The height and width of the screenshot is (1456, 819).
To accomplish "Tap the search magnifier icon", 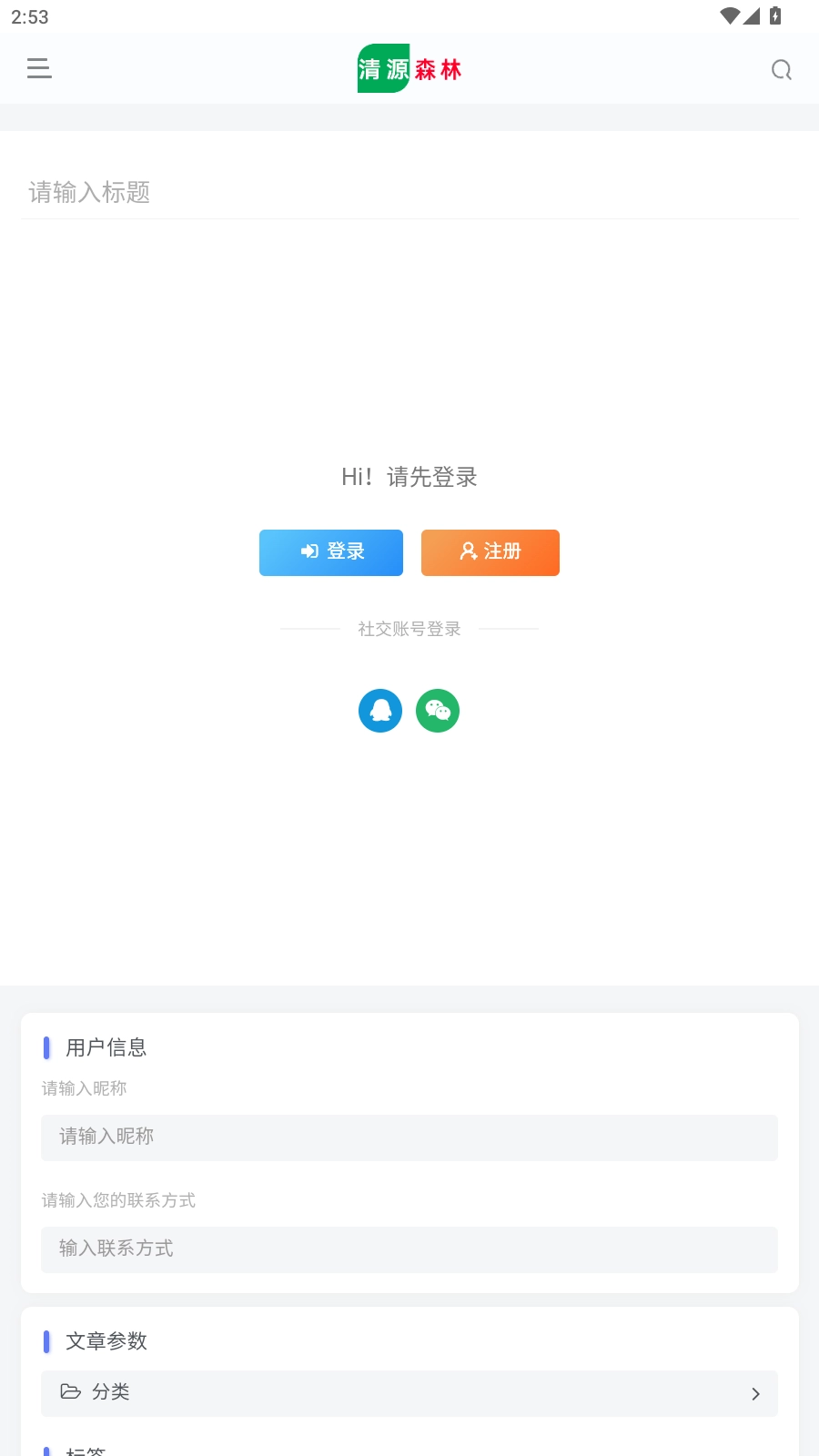I will click(781, 70).
